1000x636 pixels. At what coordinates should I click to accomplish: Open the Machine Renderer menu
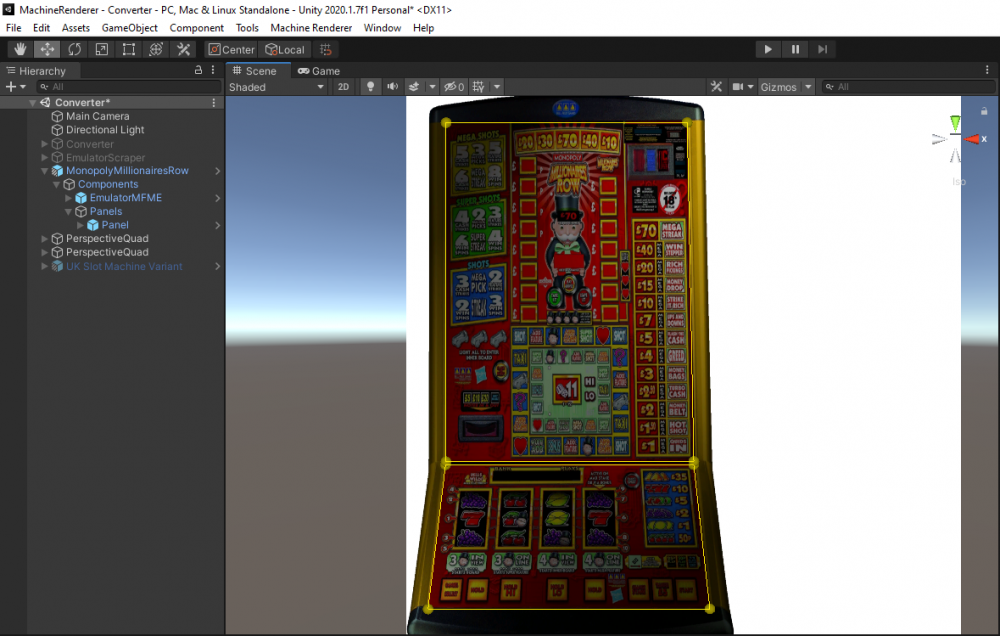pos(310,27)
